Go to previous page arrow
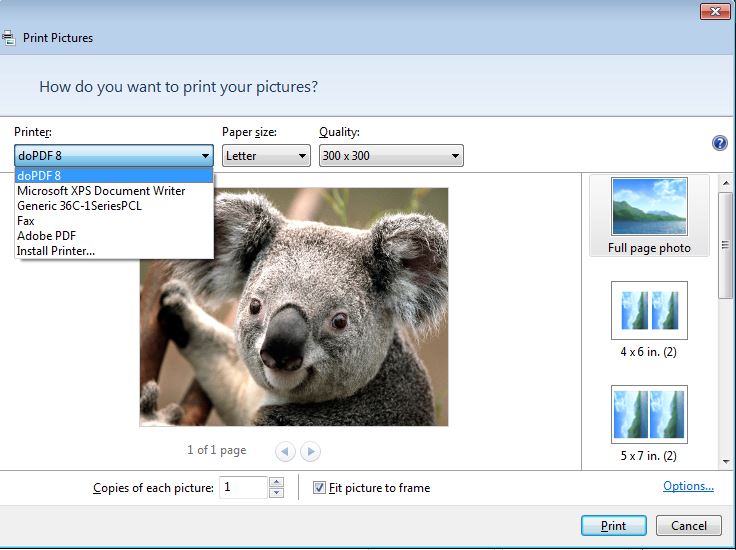This screenshot has height=550, width=736. pos(285,452)
